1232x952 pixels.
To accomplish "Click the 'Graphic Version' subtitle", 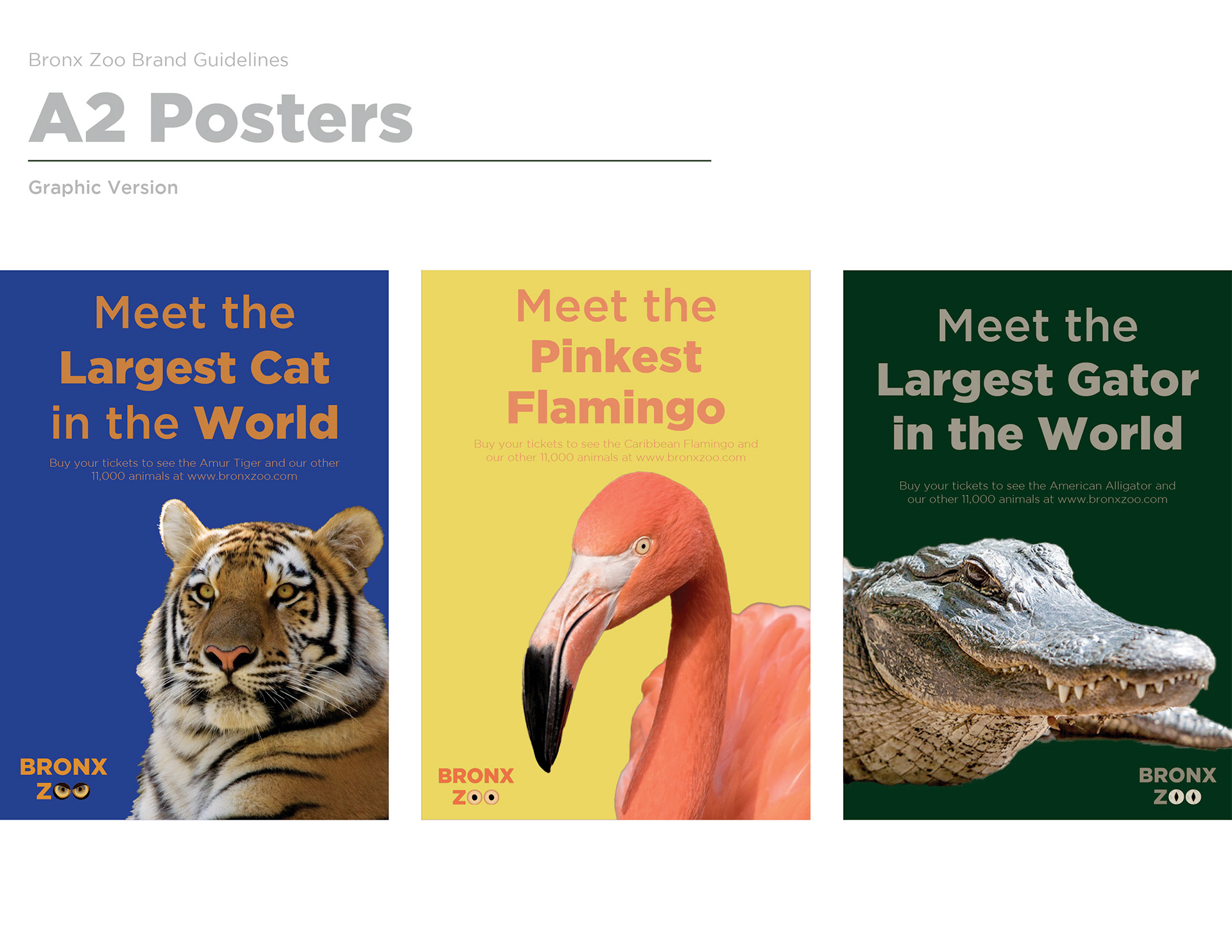I will (103, 187).
